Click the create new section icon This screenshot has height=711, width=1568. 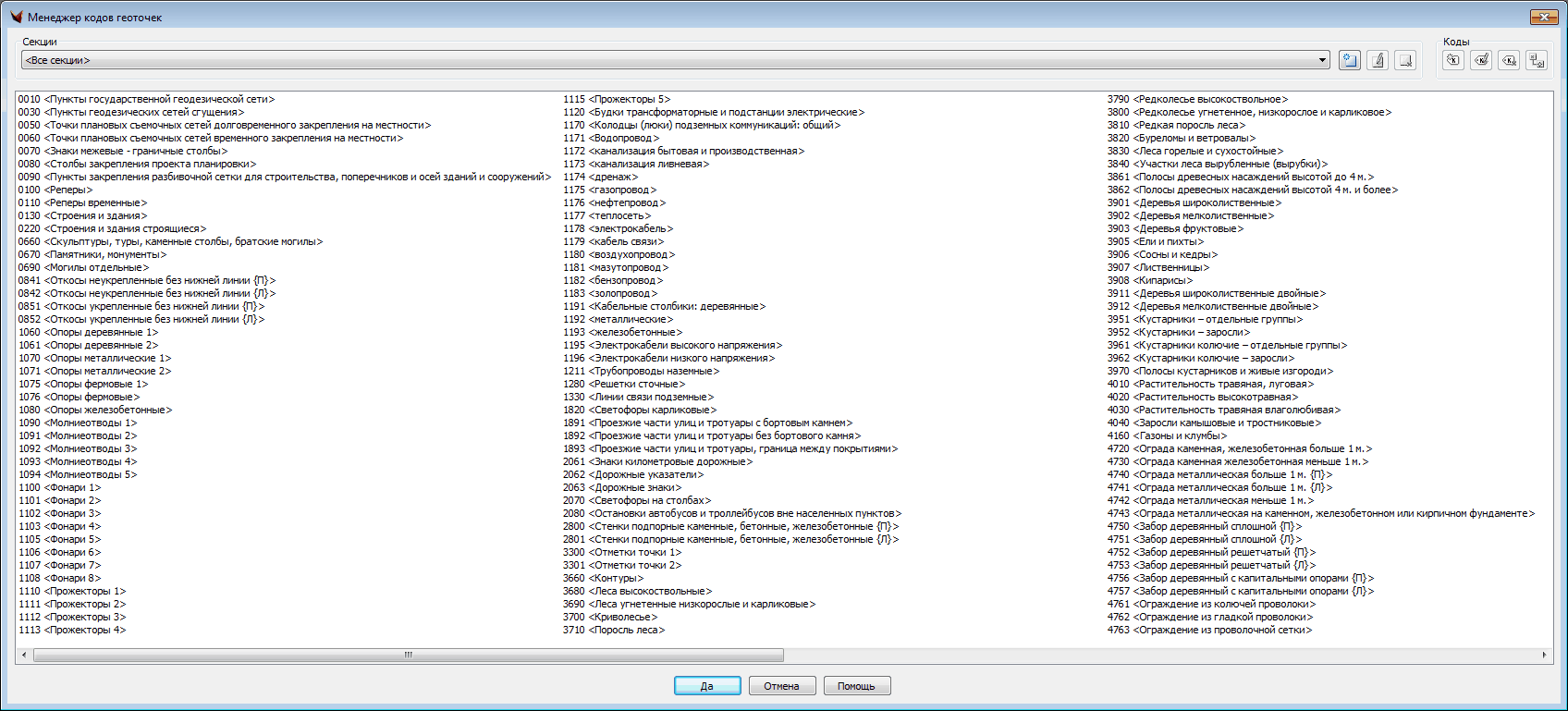tap(1349, 60)
